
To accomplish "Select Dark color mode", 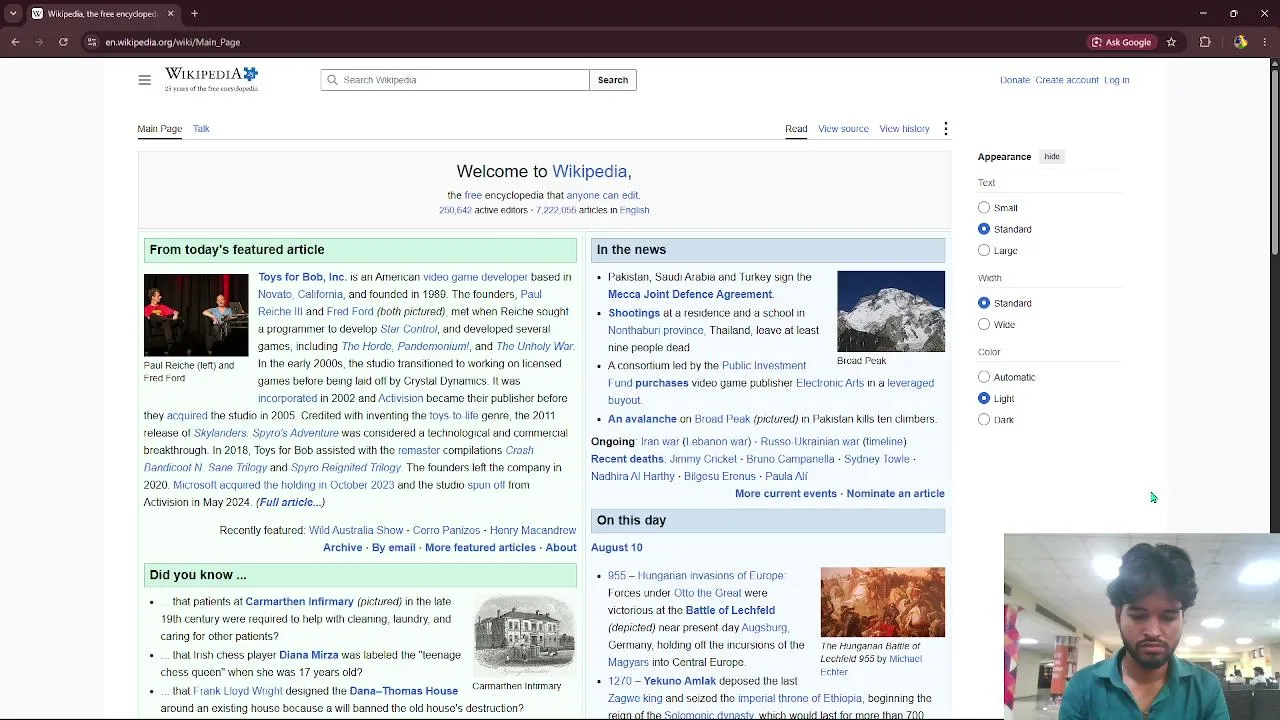I will pos(984,420).
